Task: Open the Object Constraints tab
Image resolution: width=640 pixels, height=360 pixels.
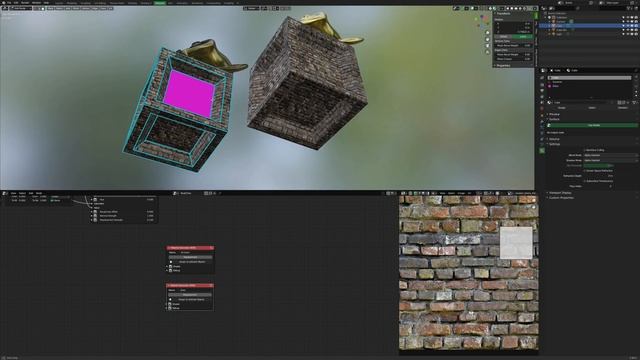Action: [x=542, y=139]
